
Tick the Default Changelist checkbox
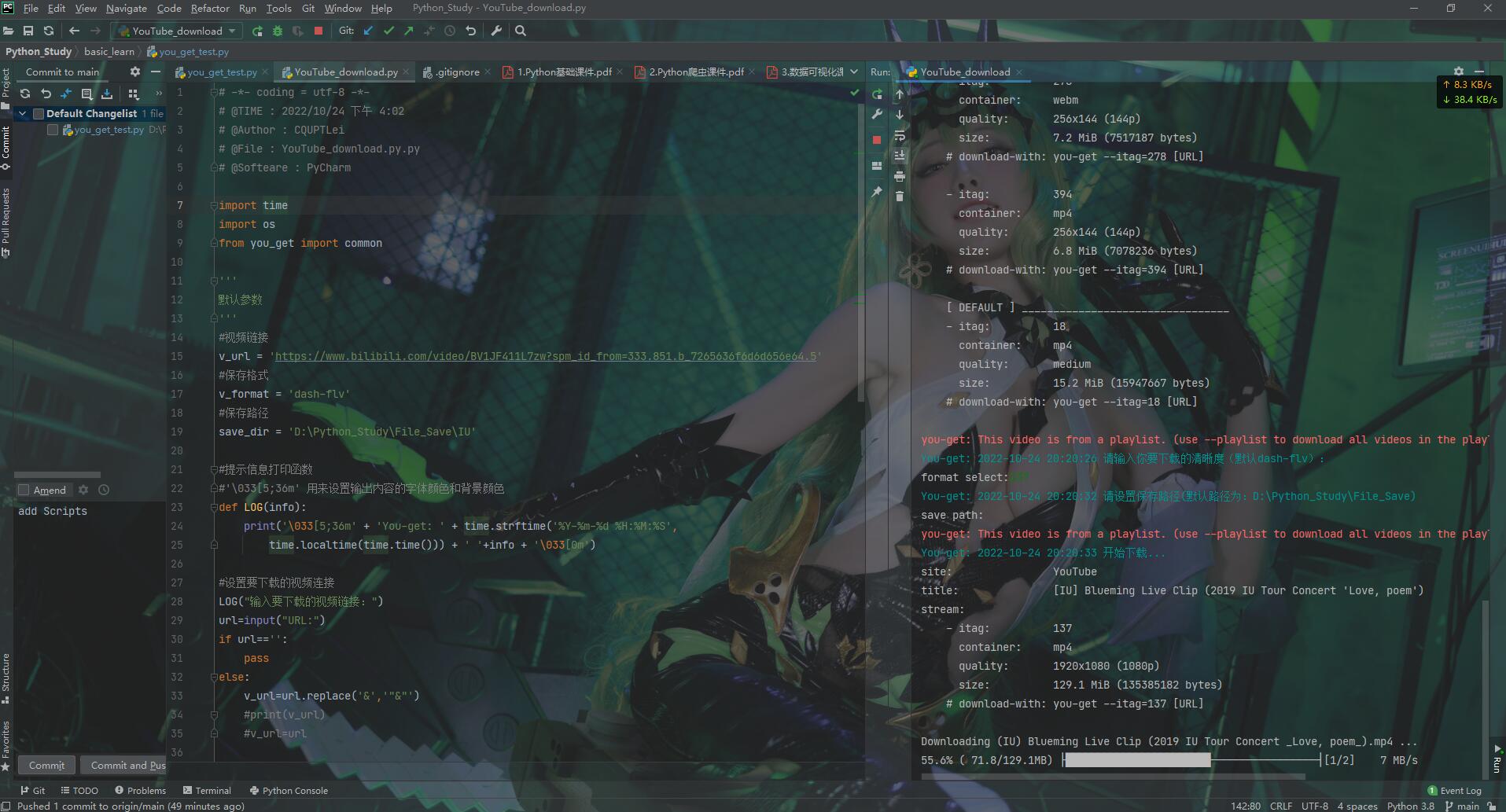(x=39, y=114)
